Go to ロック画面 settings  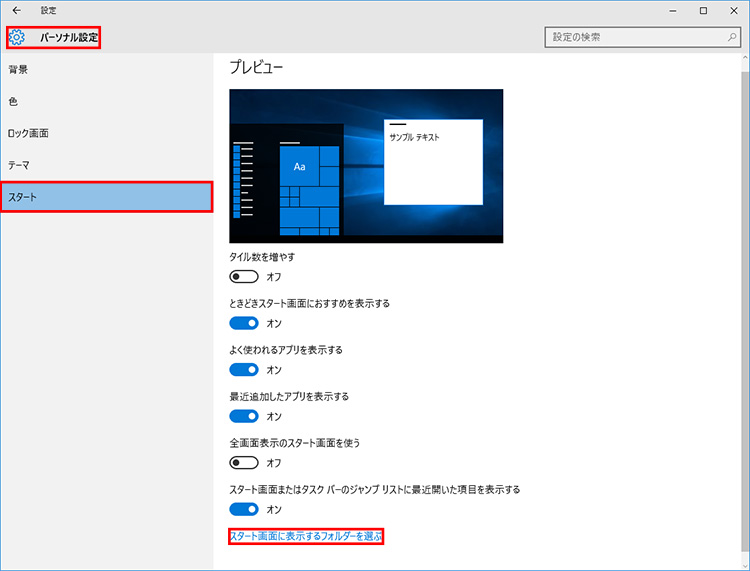coord(28,133)
